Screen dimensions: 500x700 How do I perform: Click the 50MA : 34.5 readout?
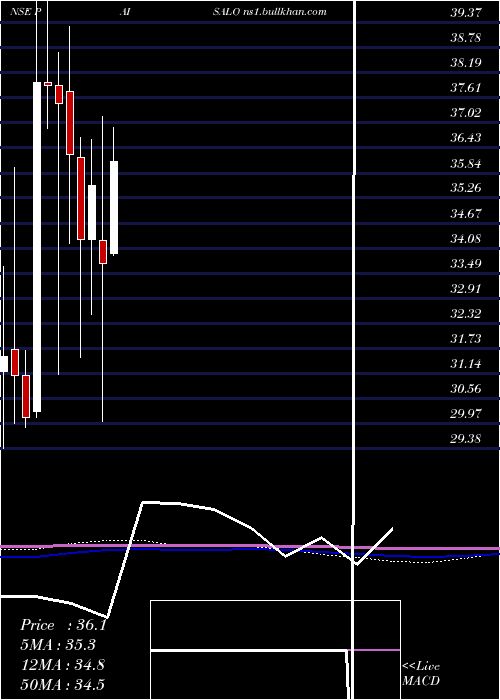(x=63, y=684)
